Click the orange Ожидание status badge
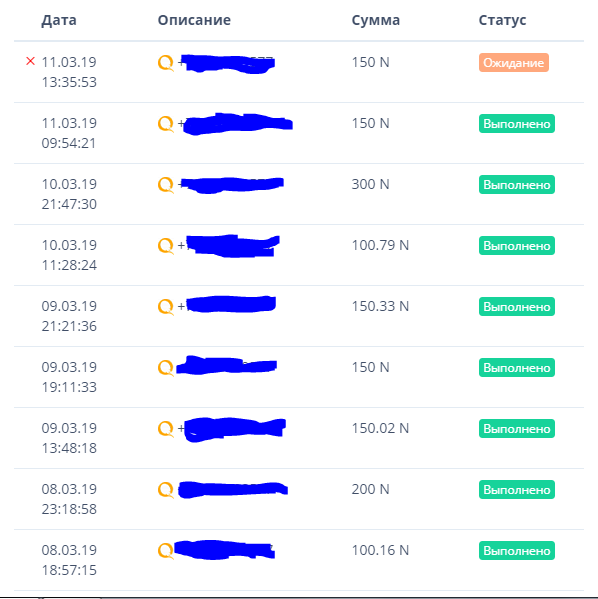This screenshot has width=598, height=599. coord(514,63)
